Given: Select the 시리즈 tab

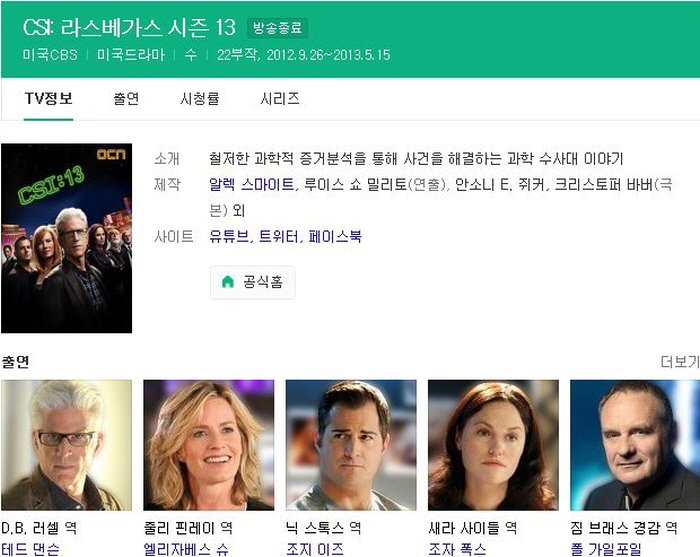Looking at the screenshot, I should [280, 99].
